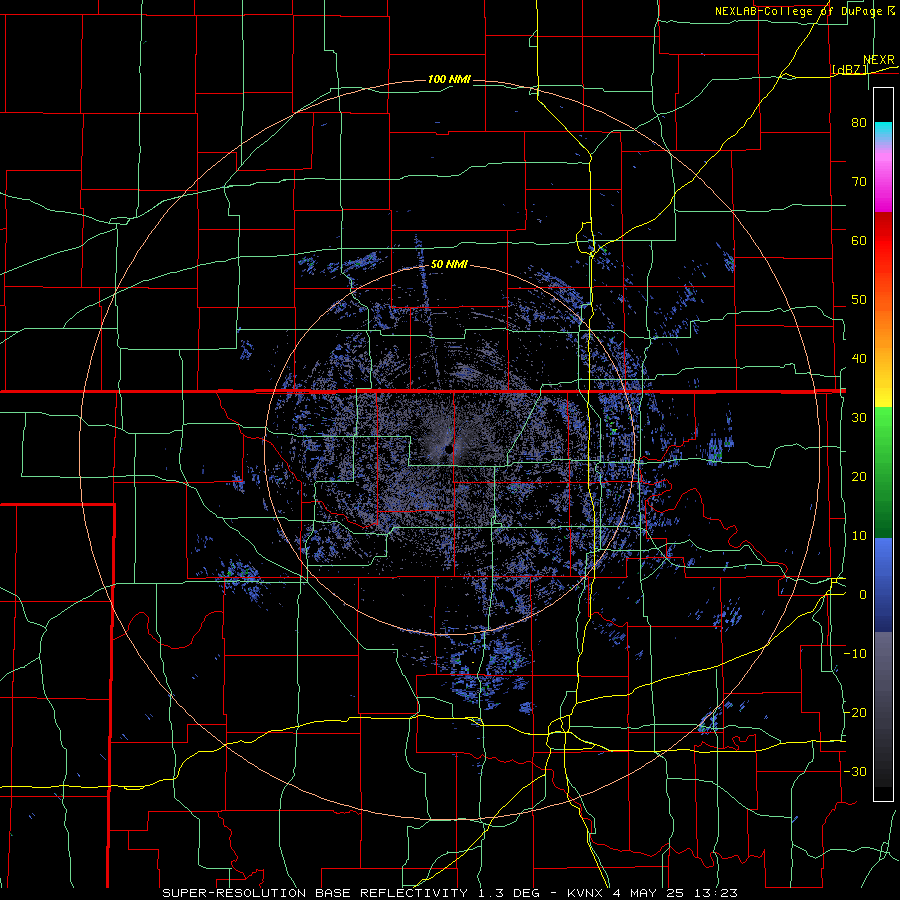The image size is (900, 900).
Task: Click the KVNX radar site center point
Action: coord(448,448)
